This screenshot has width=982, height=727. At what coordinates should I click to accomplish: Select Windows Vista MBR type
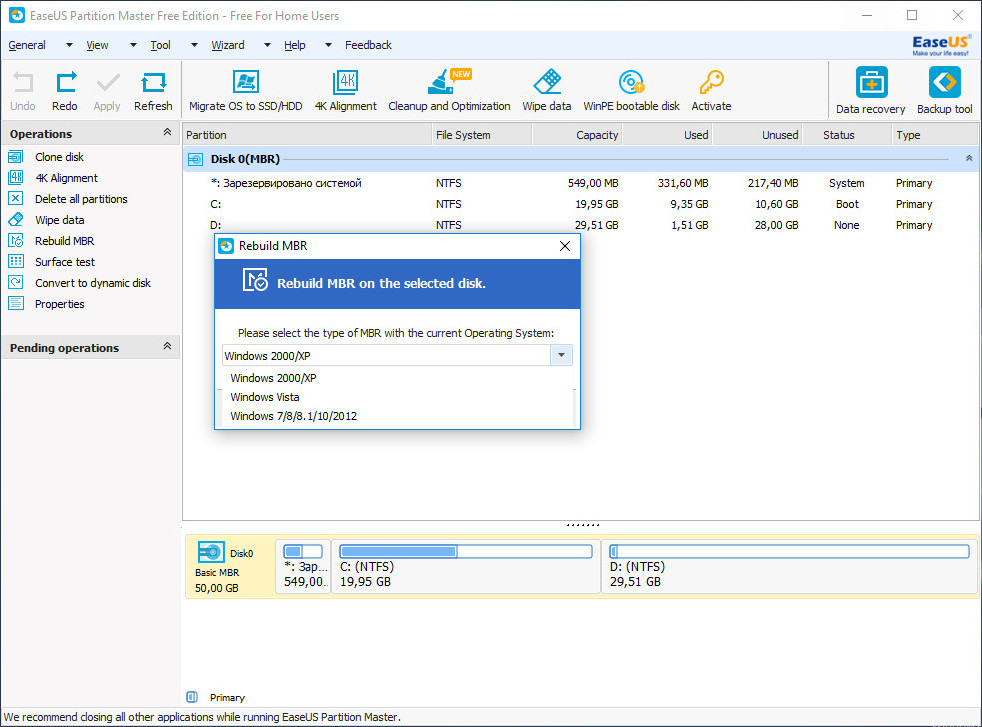398,397
